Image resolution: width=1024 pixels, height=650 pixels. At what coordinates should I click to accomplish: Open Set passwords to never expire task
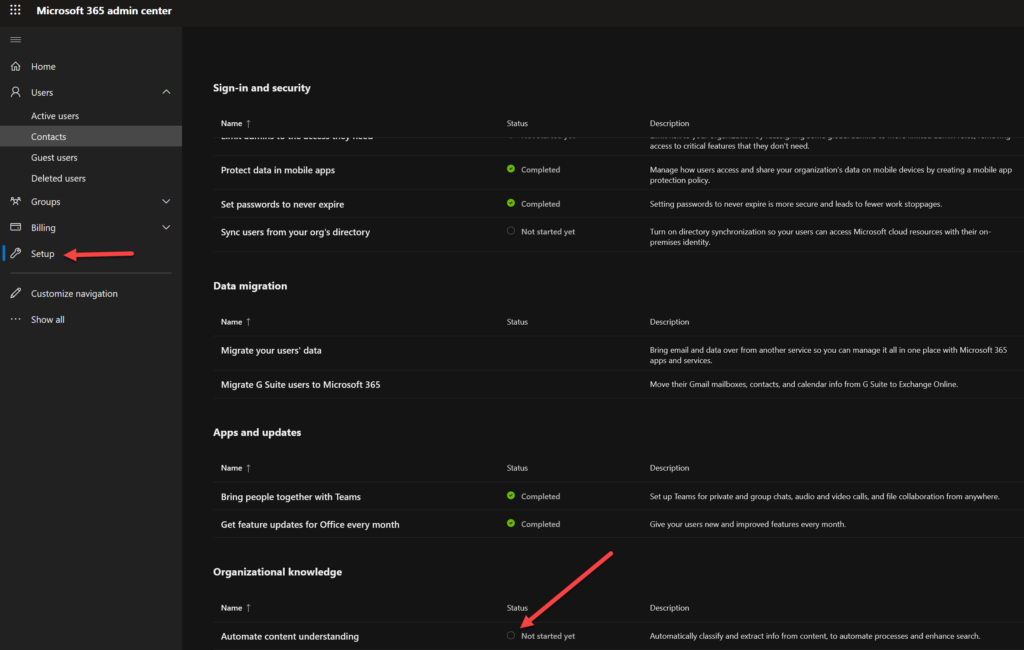point(282,204)
